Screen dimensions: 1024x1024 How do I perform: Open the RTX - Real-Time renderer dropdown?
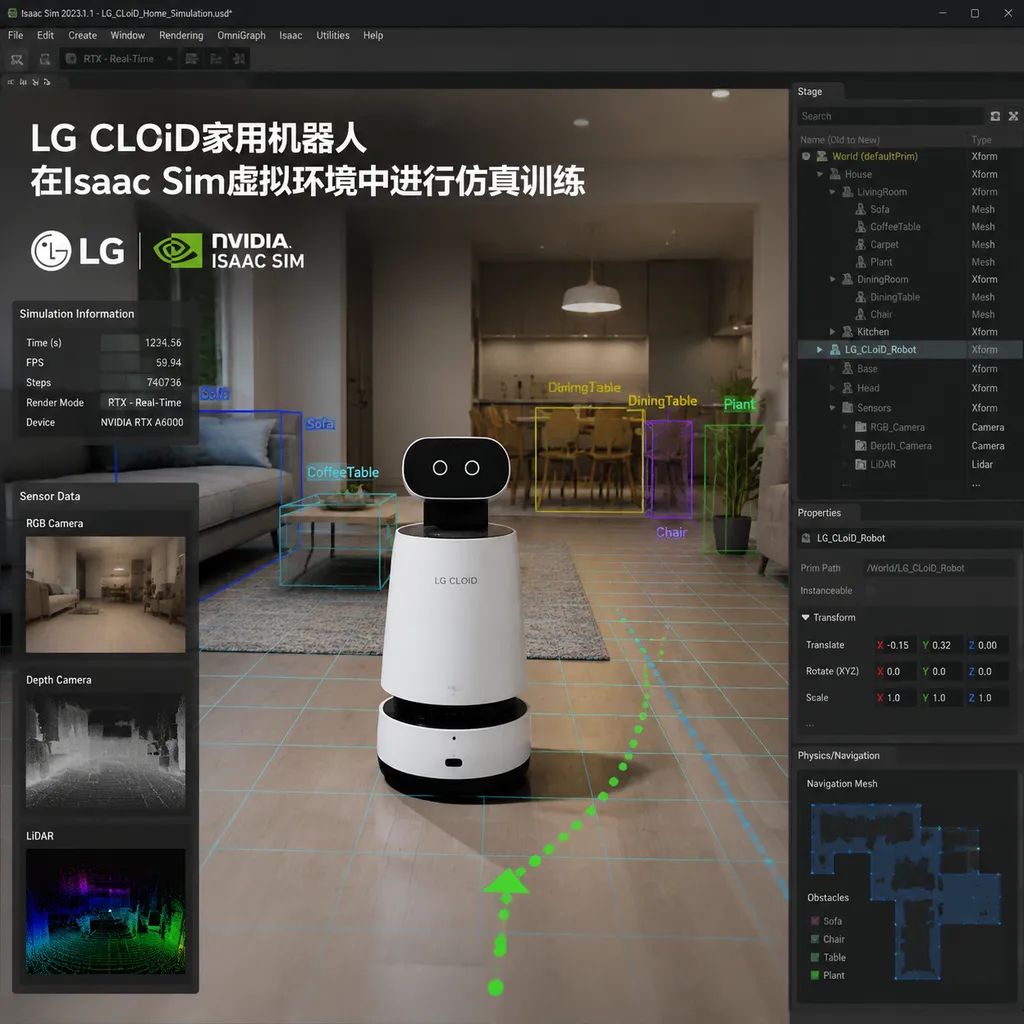click(119, 59)
